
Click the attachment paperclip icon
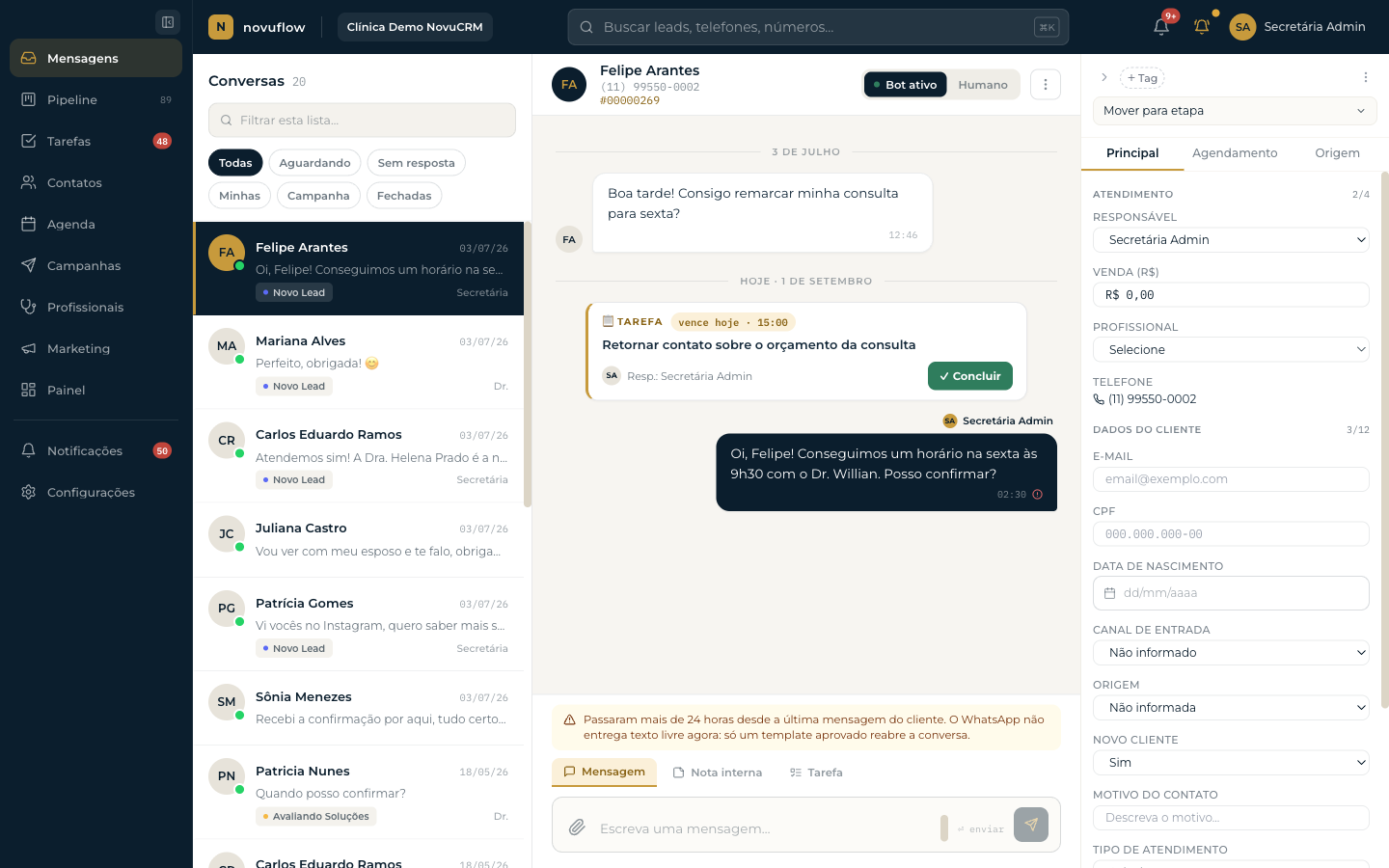coord(577,827)
